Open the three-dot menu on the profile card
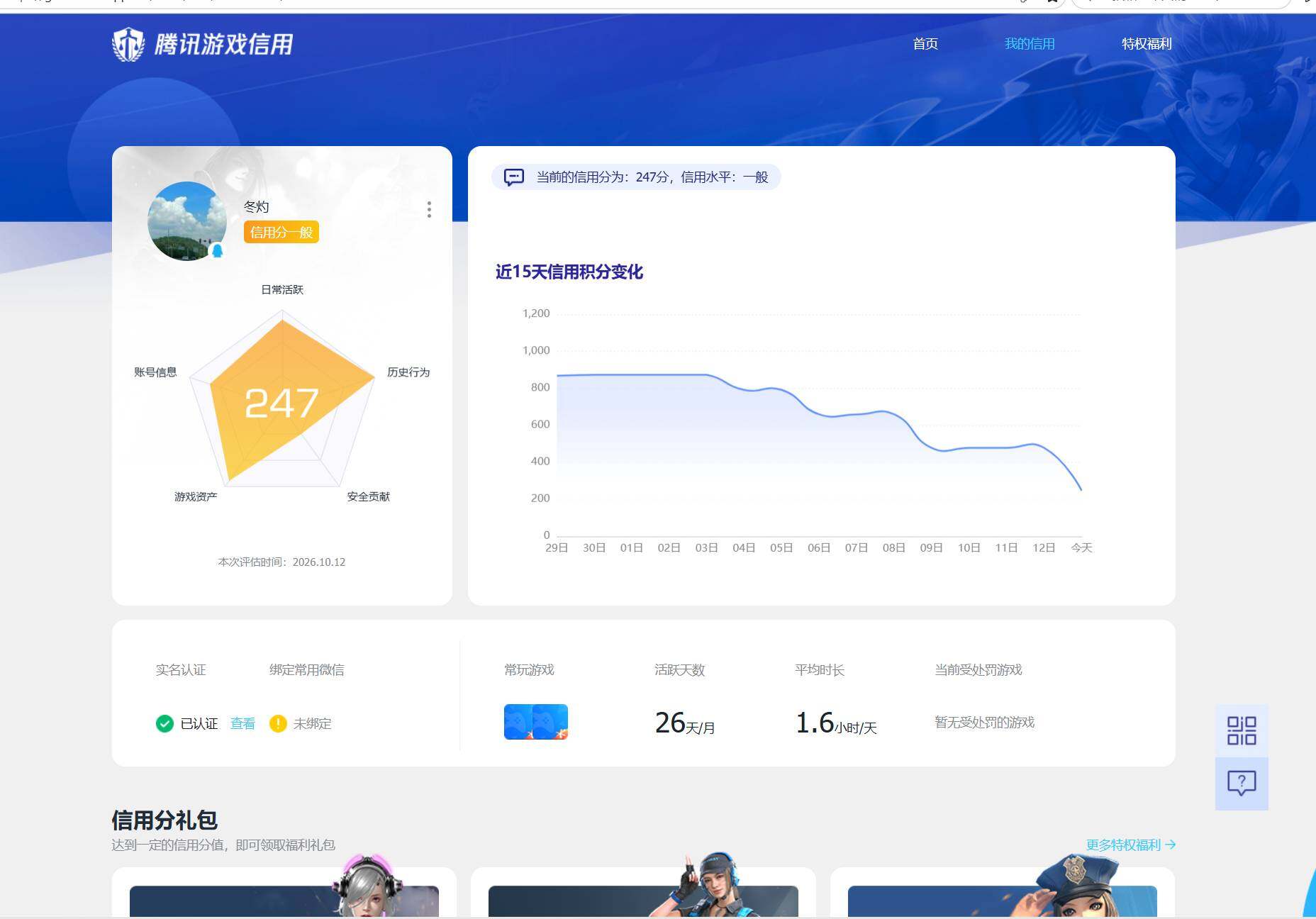The width and height of the screenshot is (1316, 919). click(x=429, y=209)
